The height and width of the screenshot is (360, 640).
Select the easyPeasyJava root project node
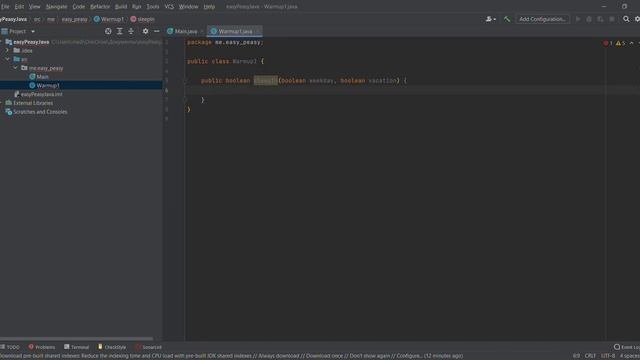pyautogui.click(x=31, y=42)
